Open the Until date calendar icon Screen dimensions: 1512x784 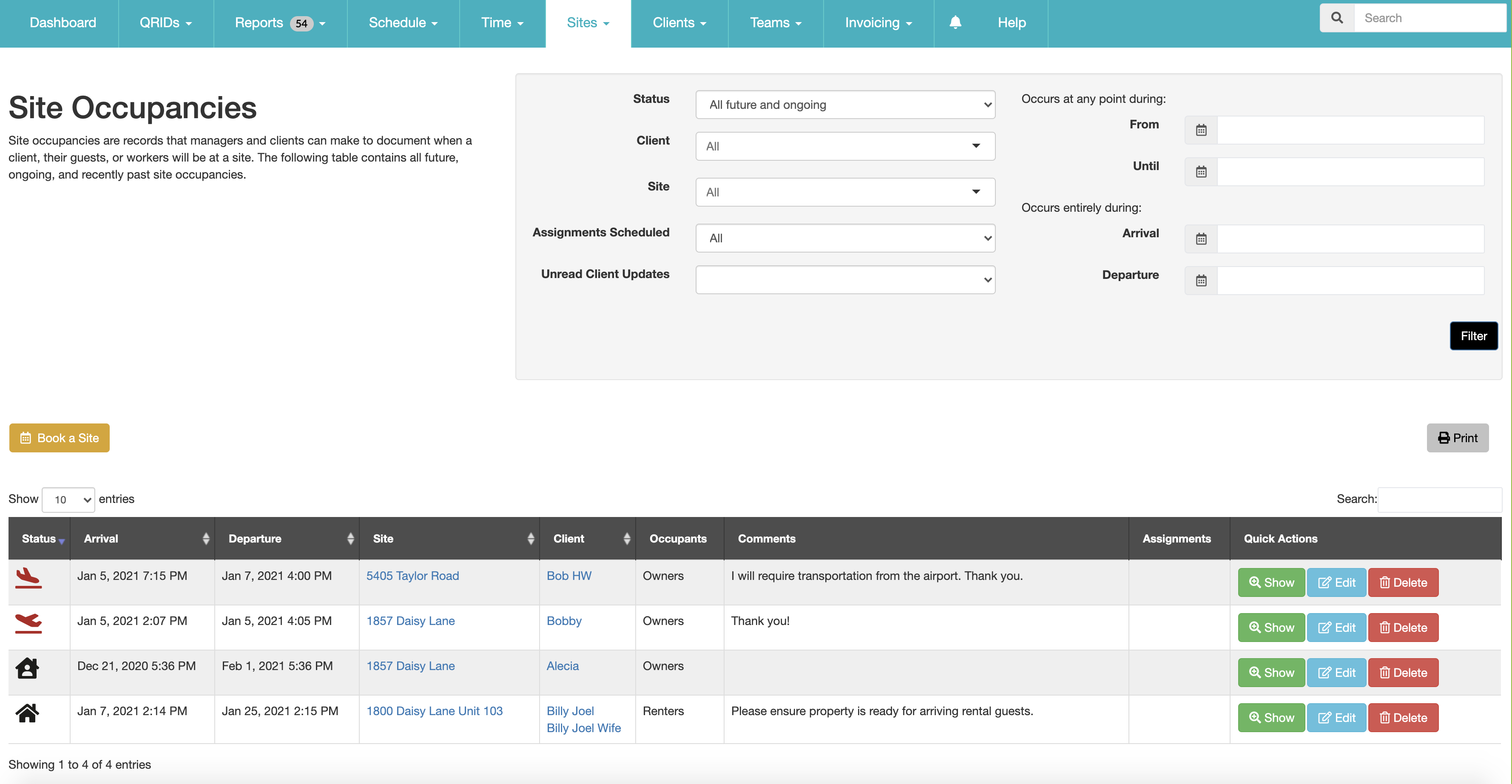click(x=1201, y=171)
